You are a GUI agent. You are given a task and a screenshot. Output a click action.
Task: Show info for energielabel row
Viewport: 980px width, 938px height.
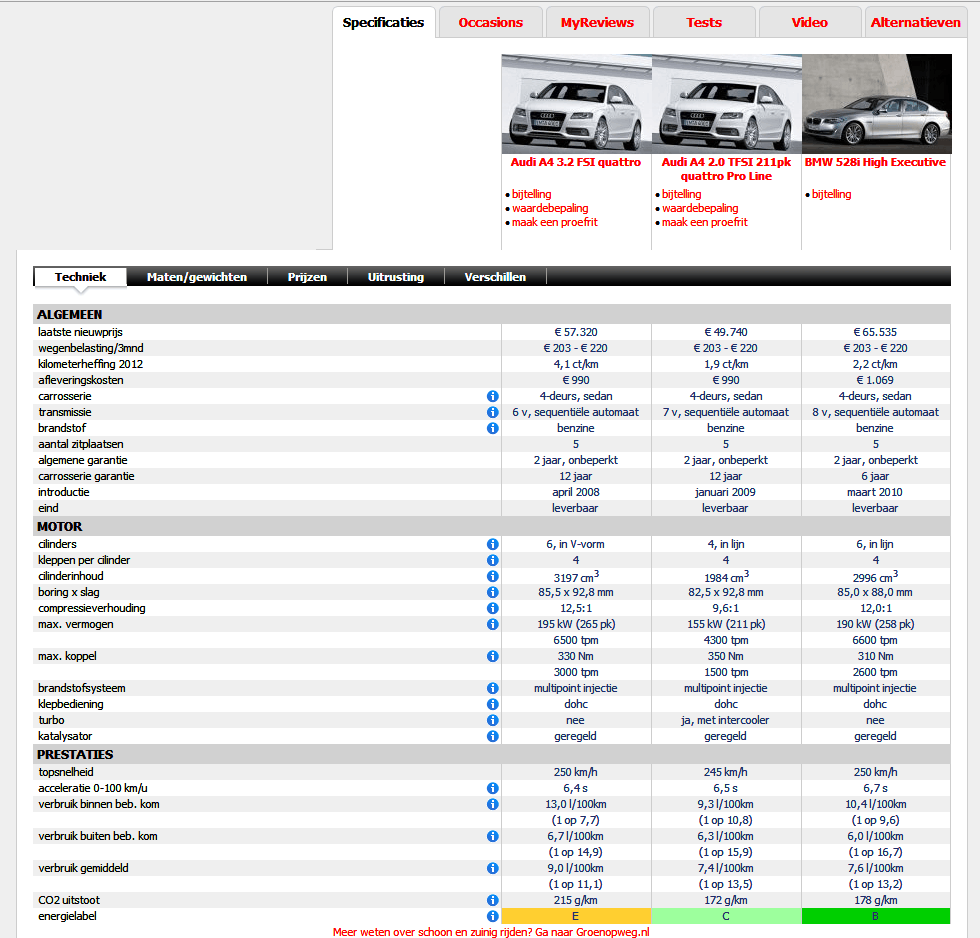pyautogui.click(x=492, y=916)
